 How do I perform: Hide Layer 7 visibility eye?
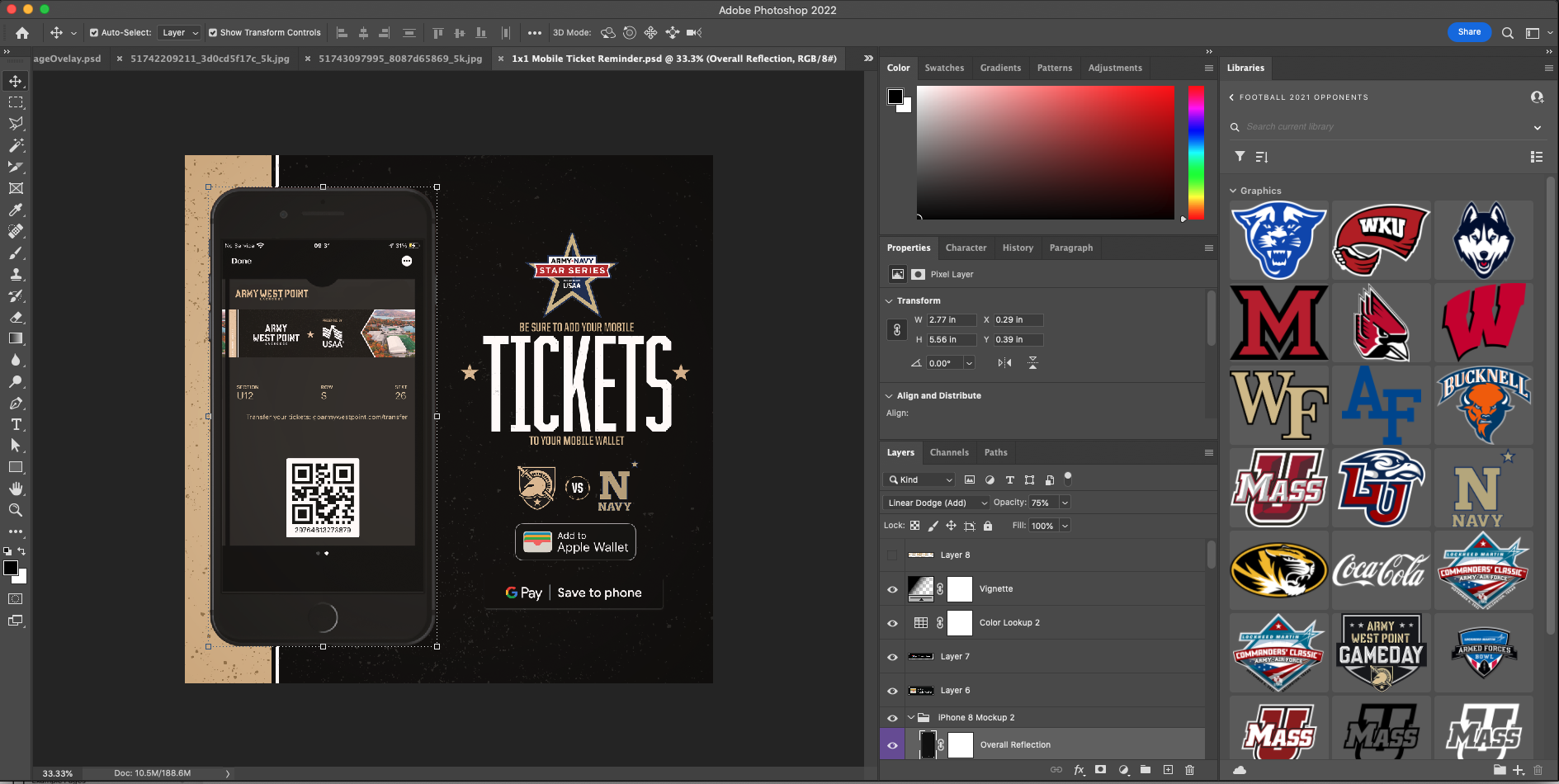(892, 657)
